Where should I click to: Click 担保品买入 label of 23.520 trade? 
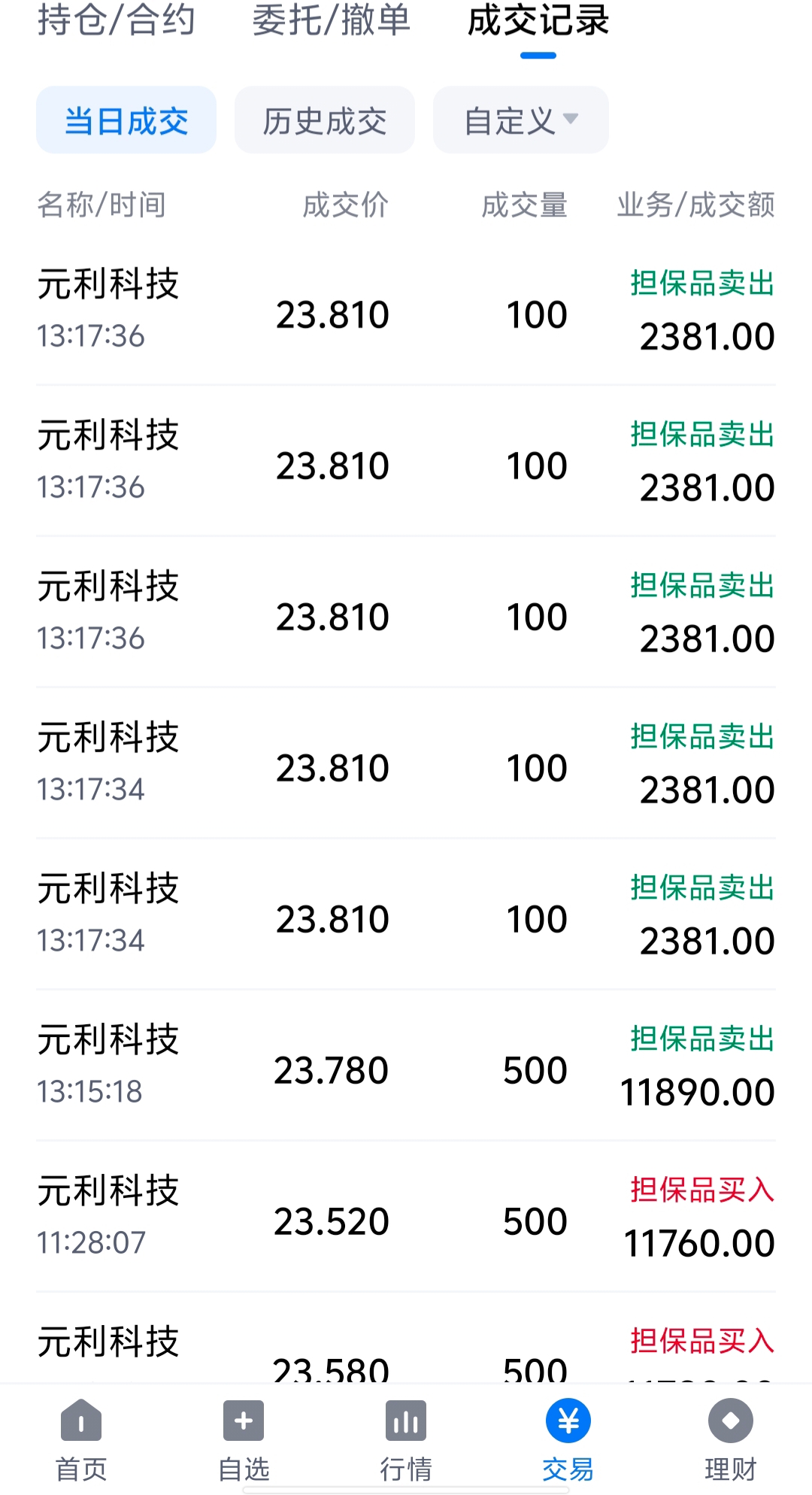(x=702, y=1190)
